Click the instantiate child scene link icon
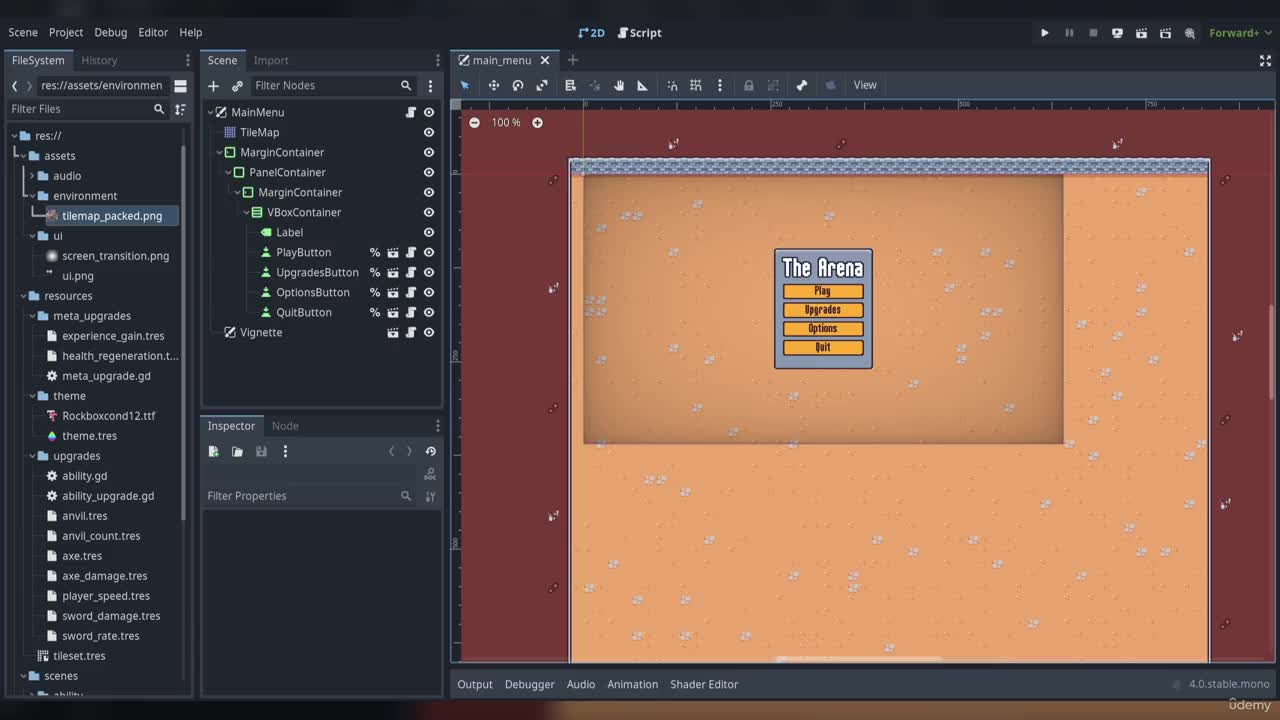This screenshot has width=1280, height=720. click(x=237, y=86)
